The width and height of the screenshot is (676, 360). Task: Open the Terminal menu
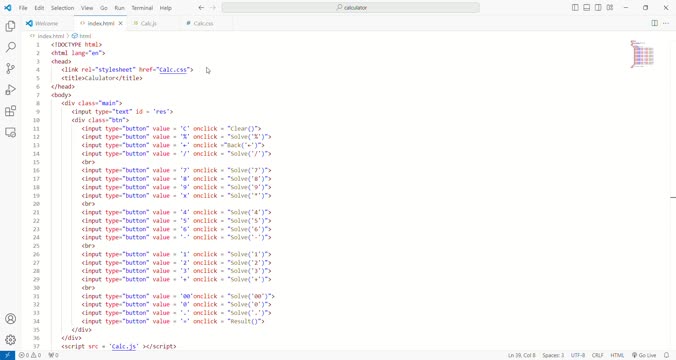pyautogui.click(x=142, y=8)
